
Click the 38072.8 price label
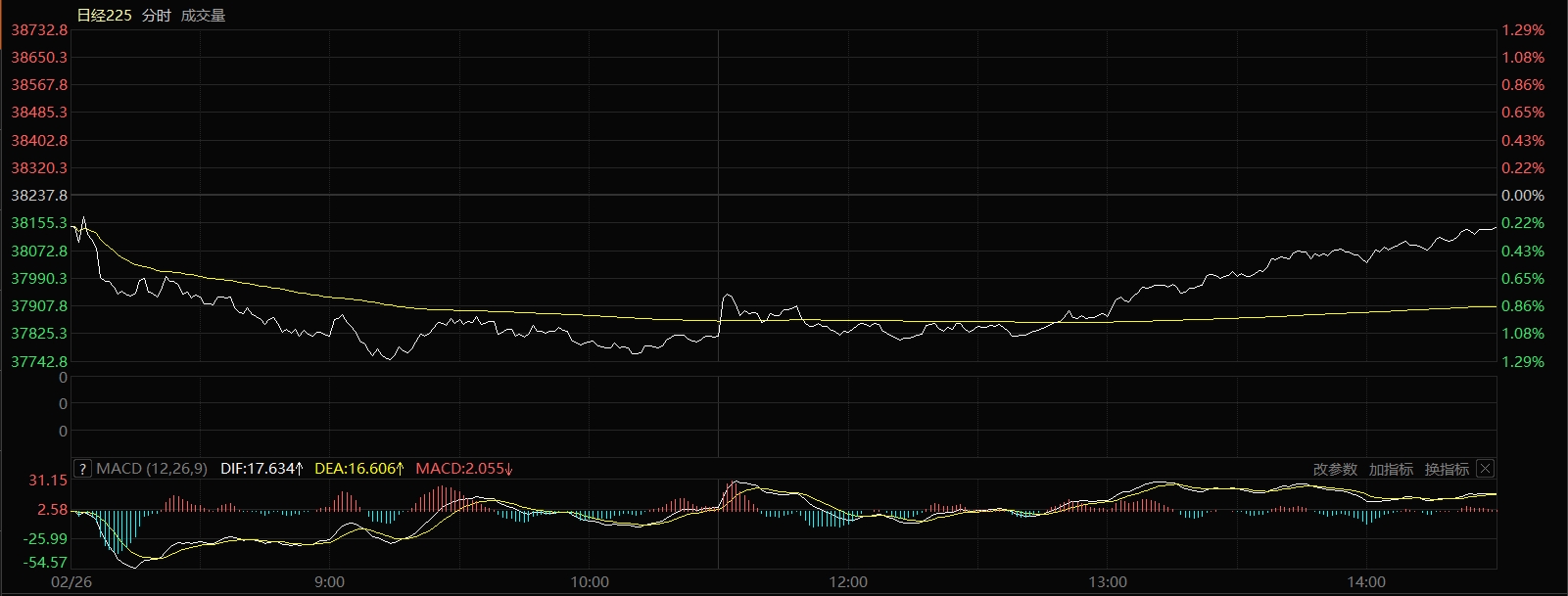click(39, 252)
